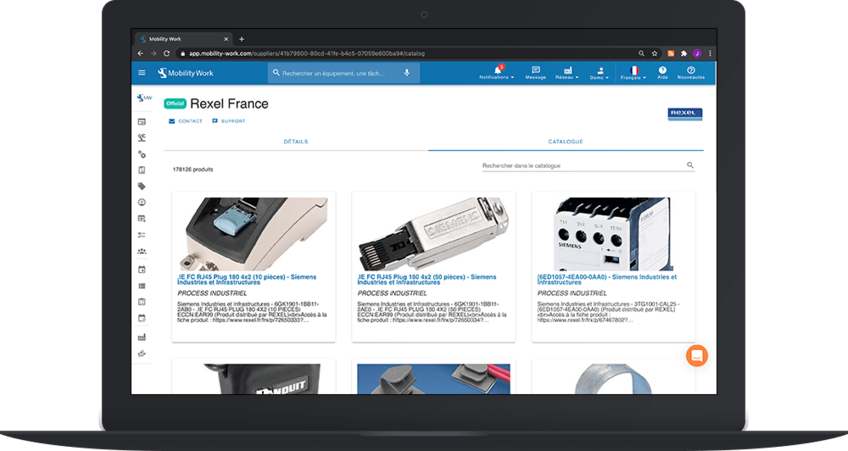848x451 pixels.
Task: Expand the Notifications dropdown
Action: tap(496, 73)
